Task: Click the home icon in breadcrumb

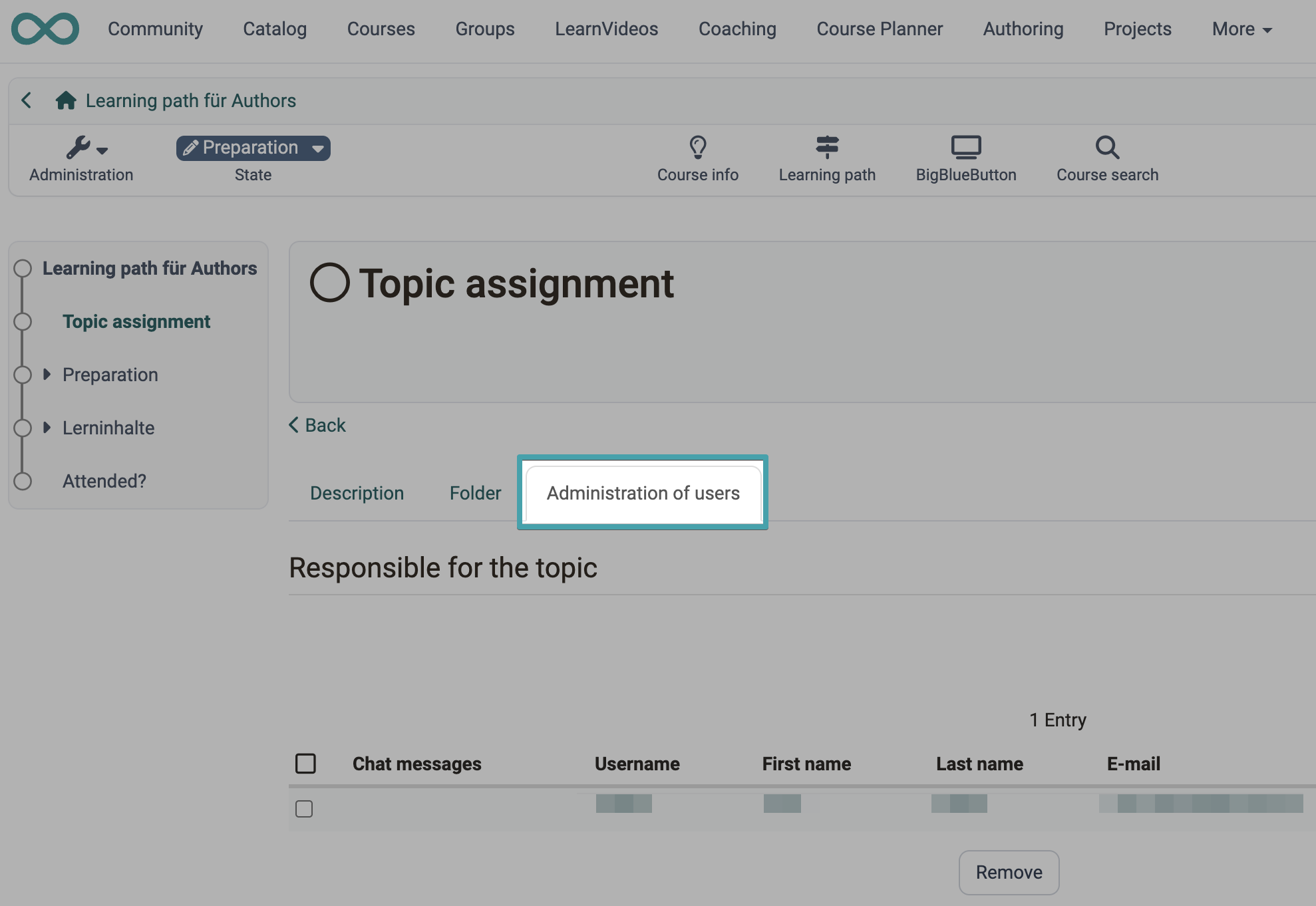Action: point(66,100)
